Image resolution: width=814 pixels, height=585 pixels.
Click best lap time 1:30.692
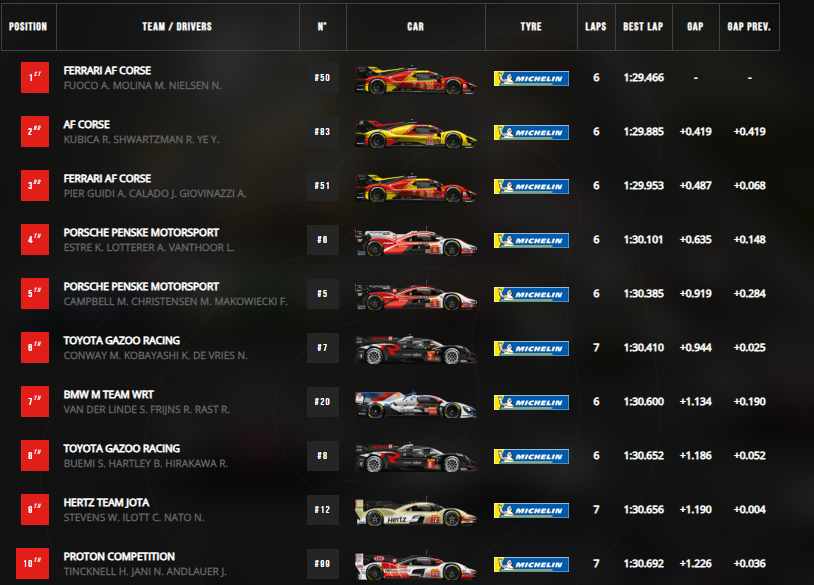644,564
